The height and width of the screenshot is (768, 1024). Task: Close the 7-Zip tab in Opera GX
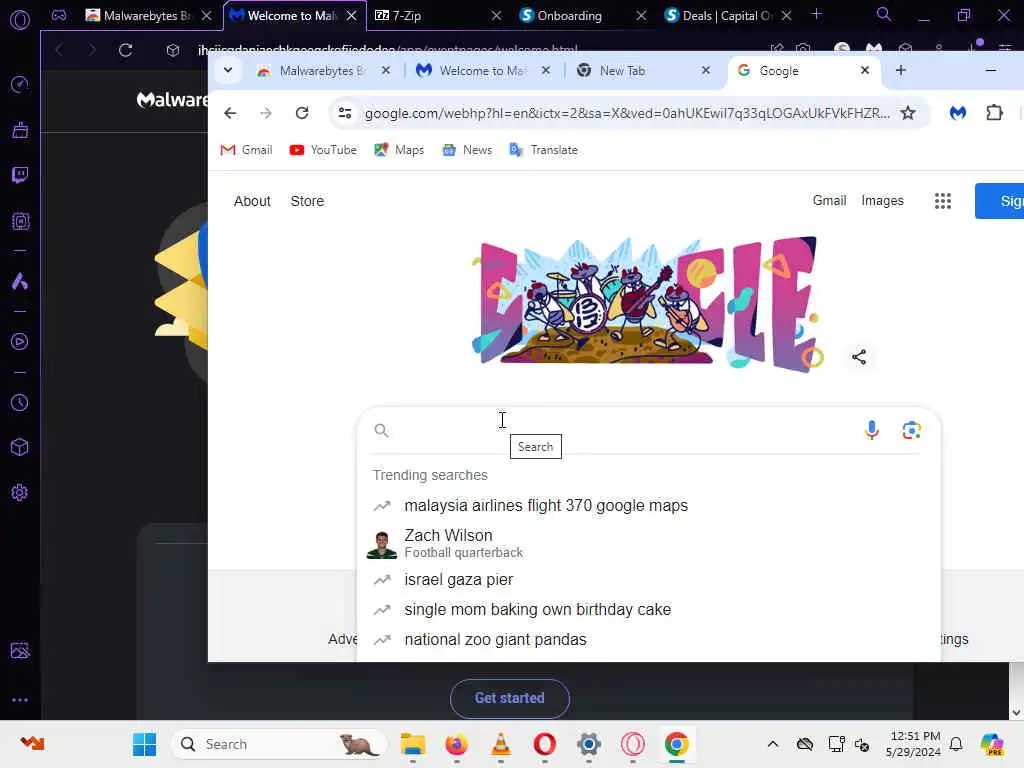coord(496,16)
